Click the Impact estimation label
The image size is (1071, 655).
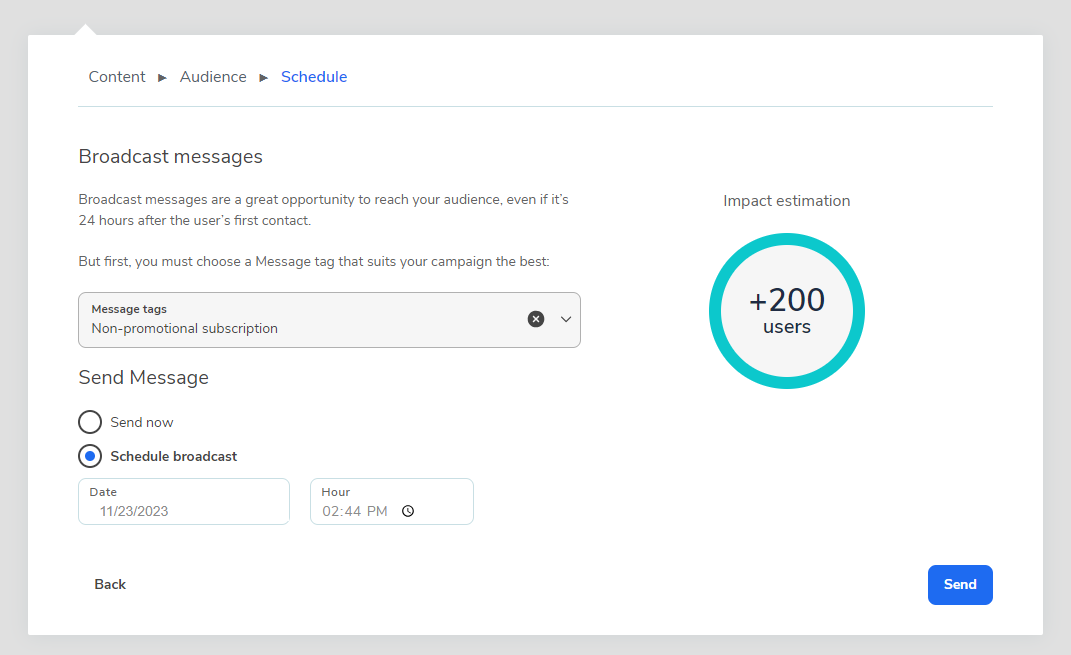[787, 201]
